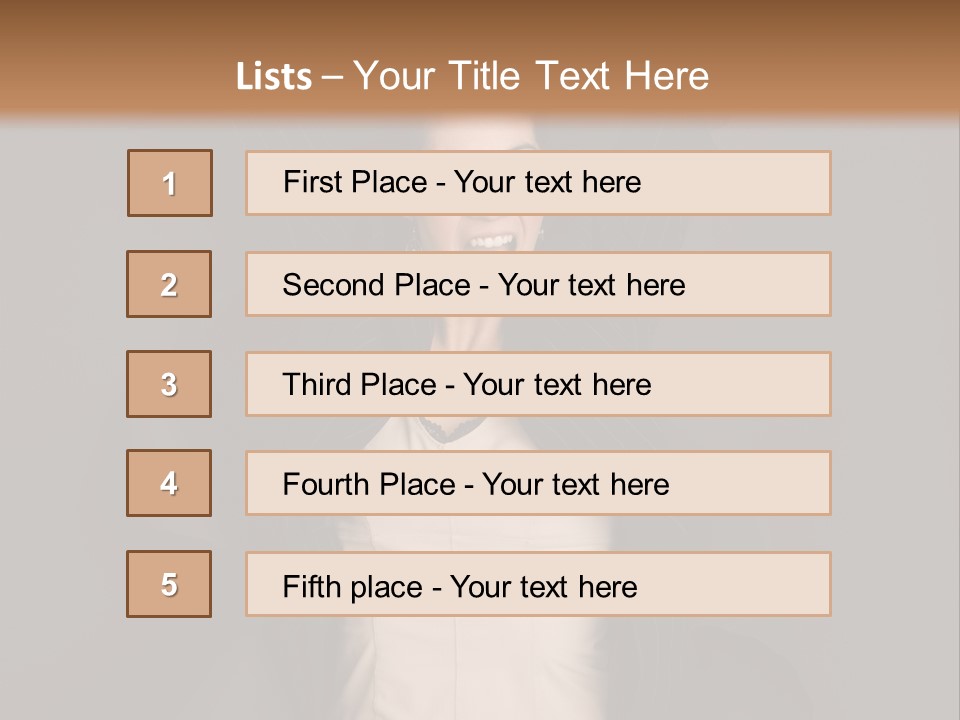Select the Fifth place text bar

538,584
